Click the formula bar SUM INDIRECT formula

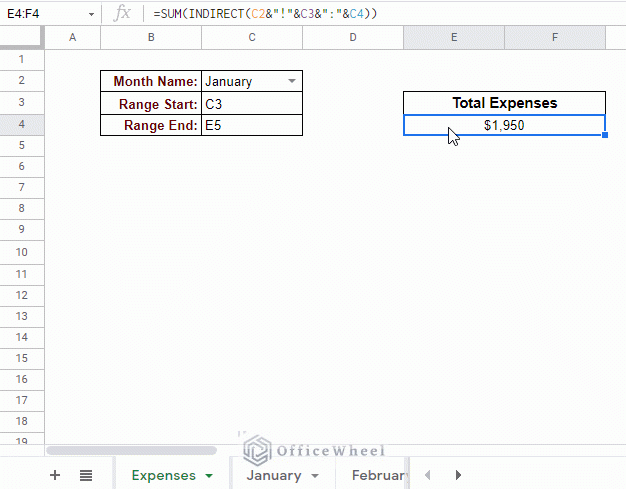[x=265, y=14]
